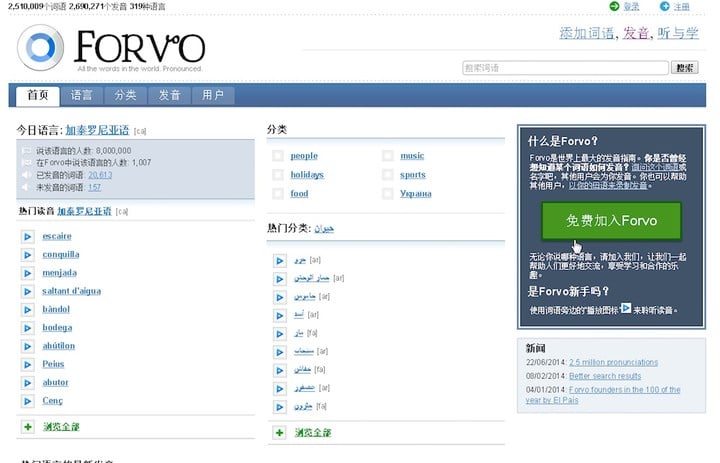Viewport: 720px width, 463px height.
Task: Open the 用户 users tab
Action: [213, 96]
